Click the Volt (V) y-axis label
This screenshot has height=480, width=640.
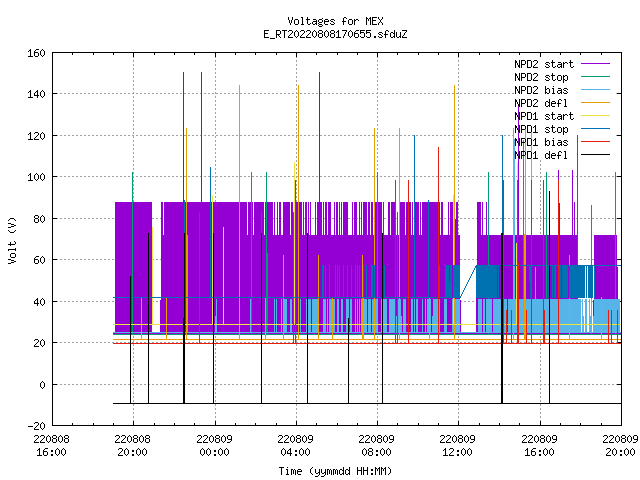[x=13, y=240]
